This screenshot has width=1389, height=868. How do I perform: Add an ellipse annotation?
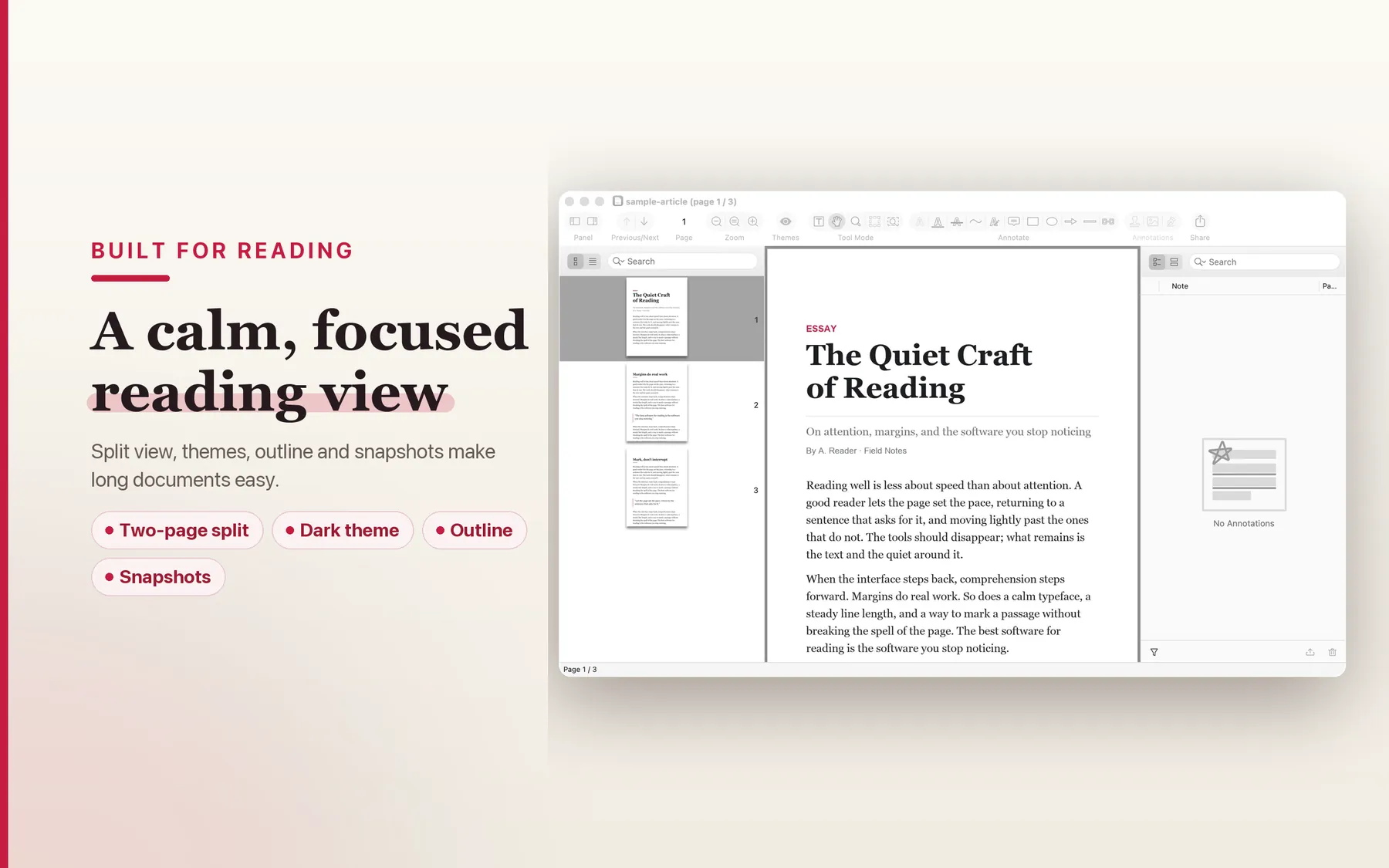(x=1052, y=221)
